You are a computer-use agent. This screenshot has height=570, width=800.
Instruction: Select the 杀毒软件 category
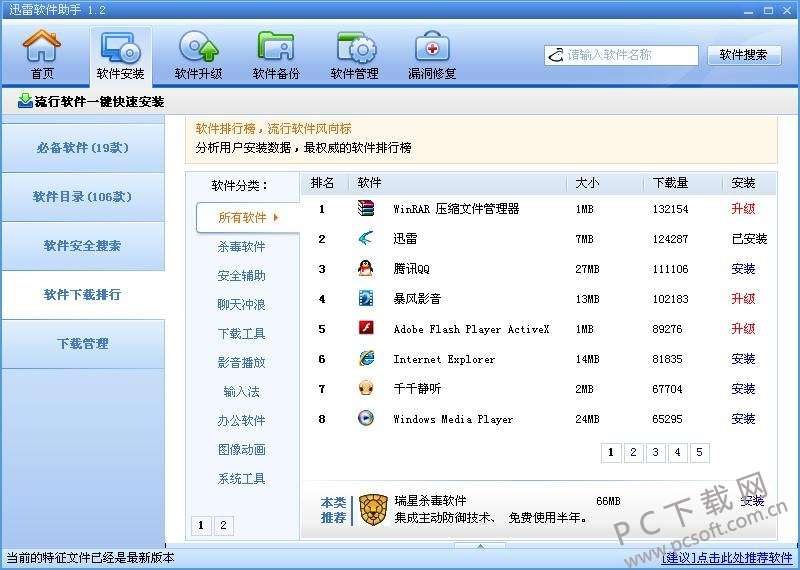coord(241,247)
